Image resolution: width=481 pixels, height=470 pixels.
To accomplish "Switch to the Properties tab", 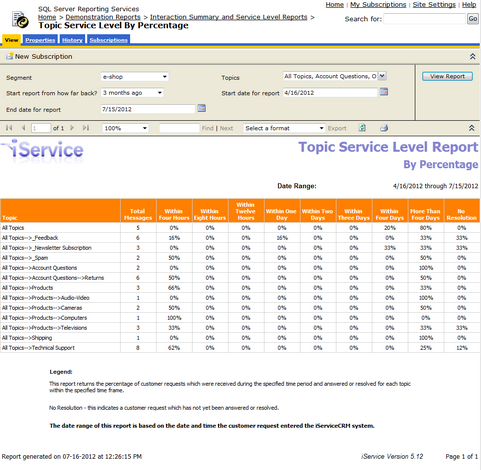I will 40,40.
